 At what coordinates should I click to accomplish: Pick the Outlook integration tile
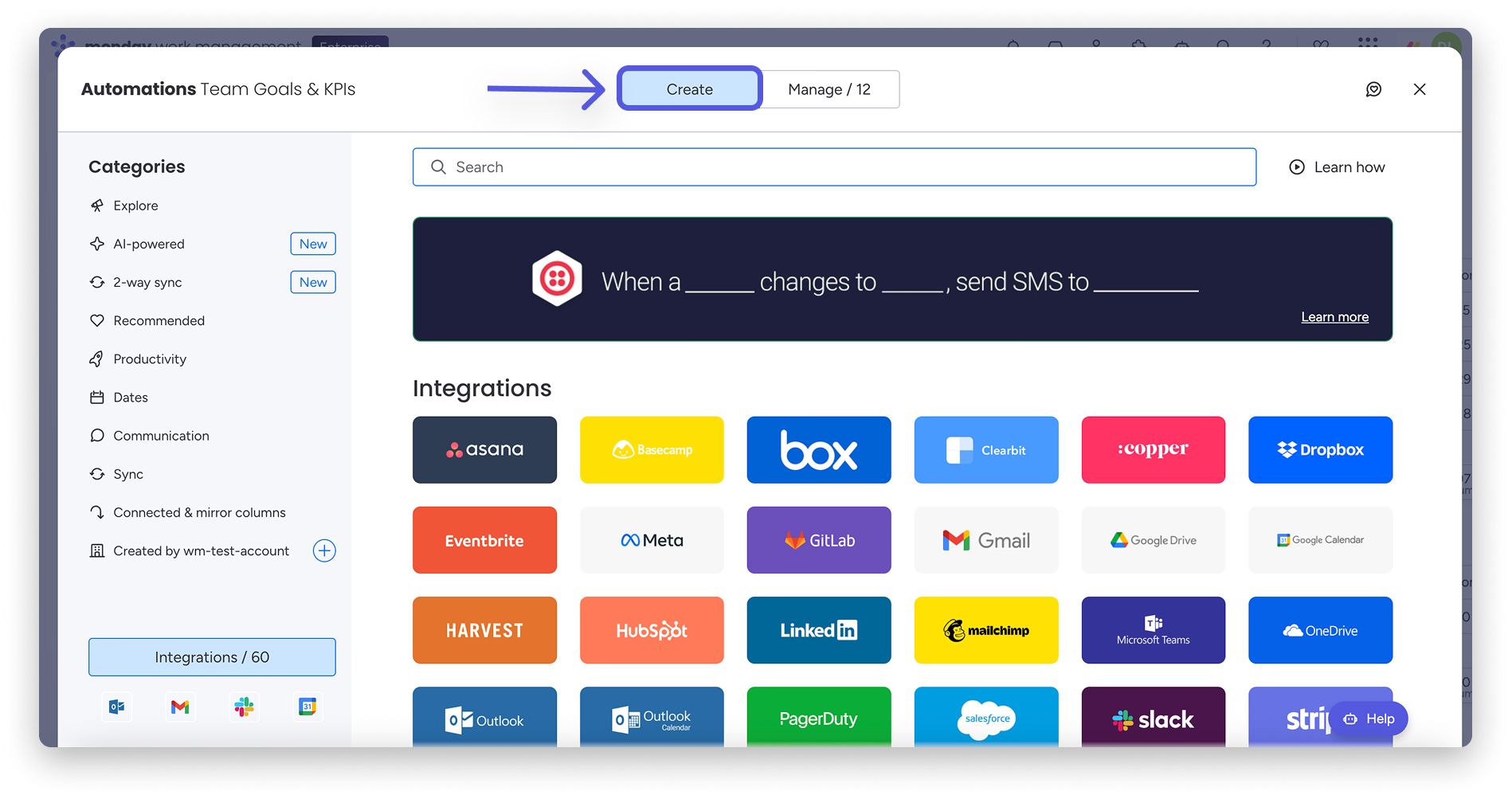(x=484, y=717)
